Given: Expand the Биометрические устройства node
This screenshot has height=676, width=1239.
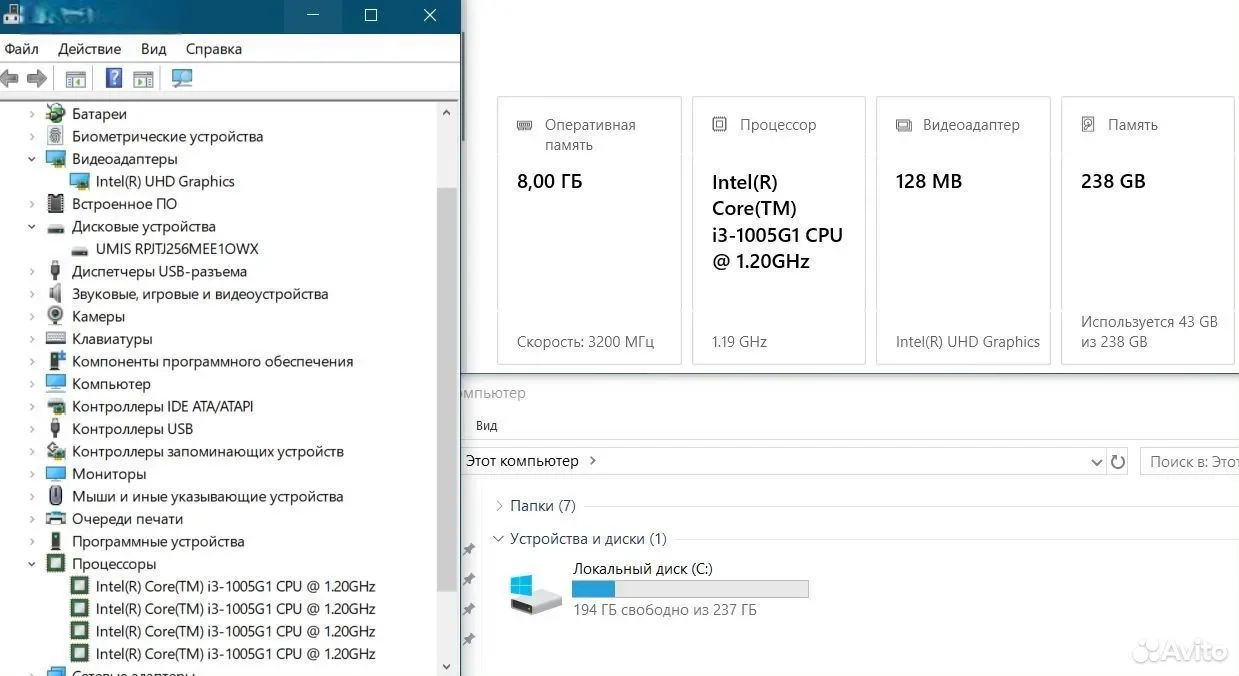Looking at the screenshot, I should click(x=32, y=136).
